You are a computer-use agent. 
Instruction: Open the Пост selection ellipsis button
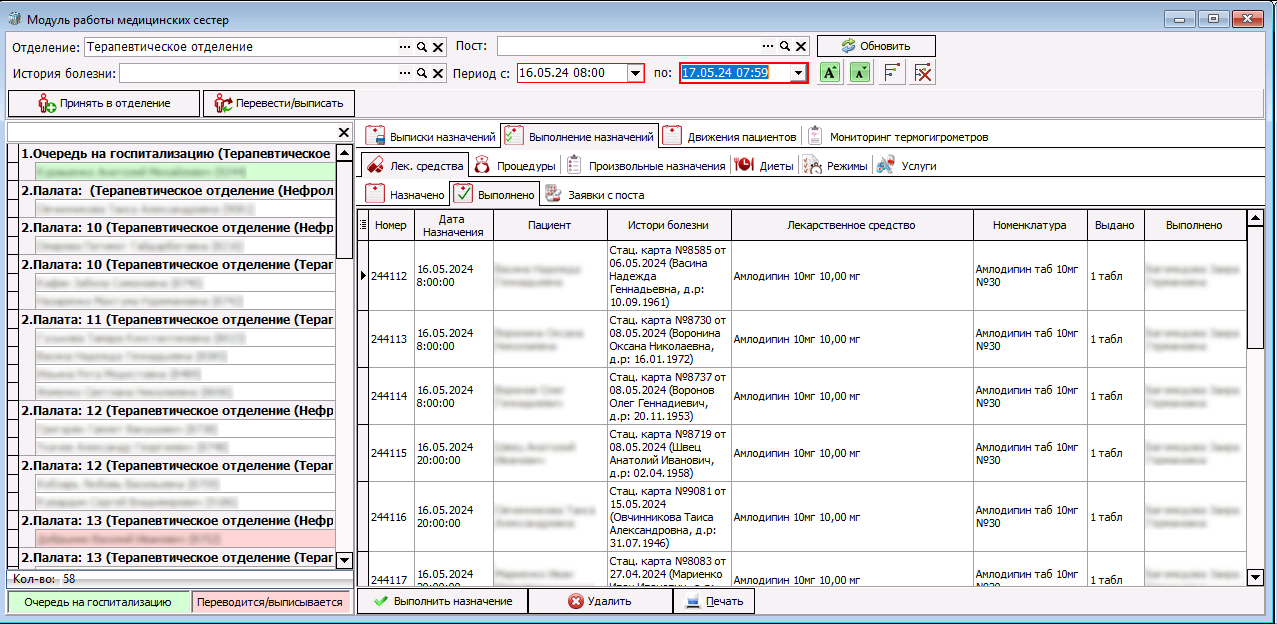769,47
